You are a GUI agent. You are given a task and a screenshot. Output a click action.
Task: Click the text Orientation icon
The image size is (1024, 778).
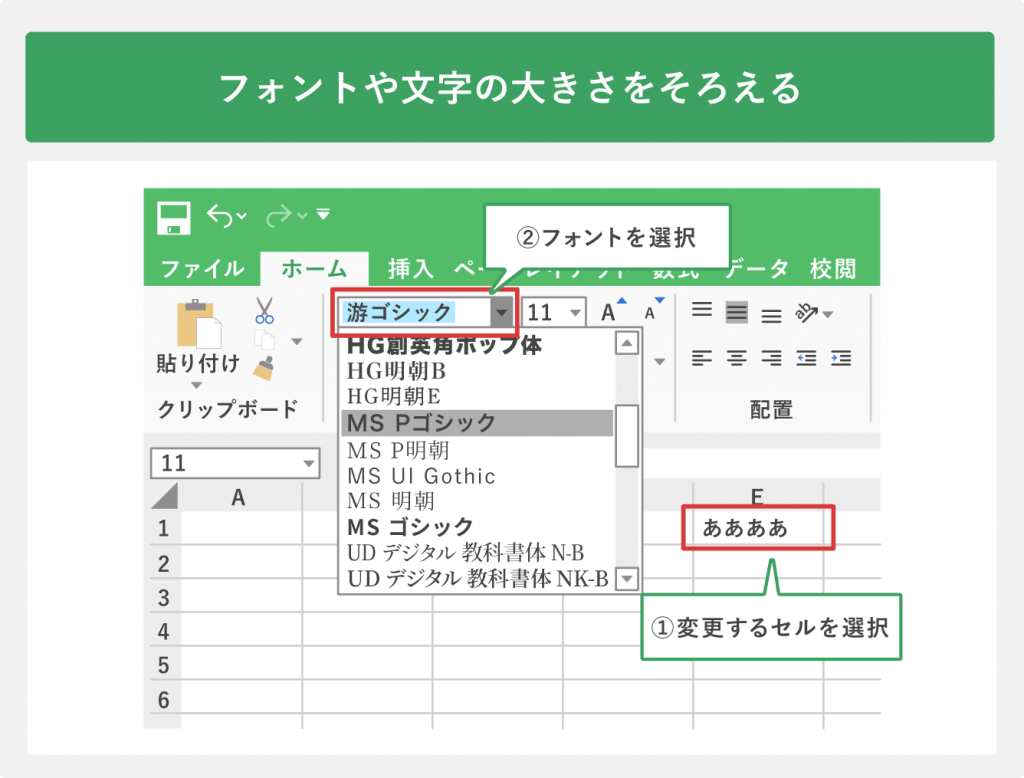[807, 313]
